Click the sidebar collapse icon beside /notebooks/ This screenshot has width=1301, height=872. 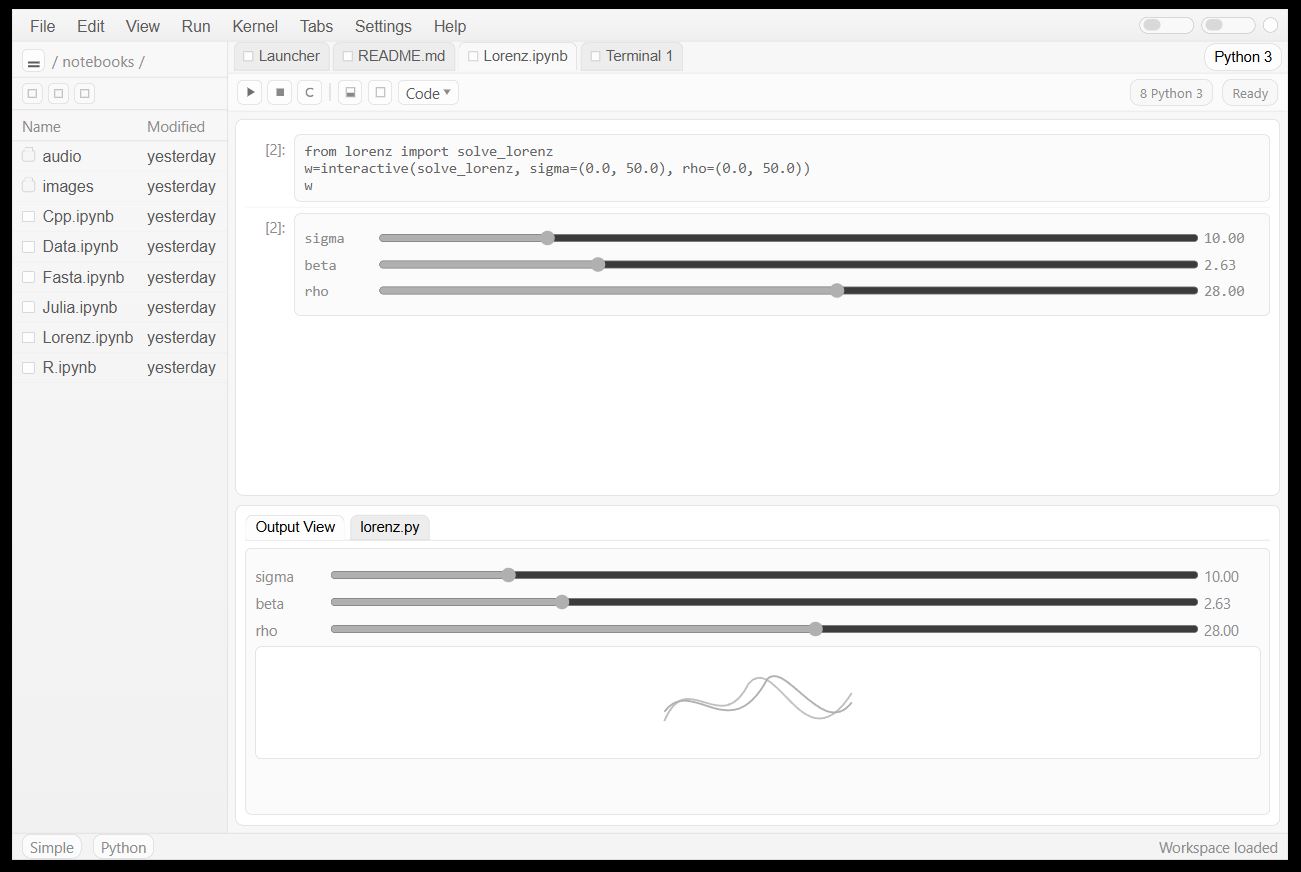33,62
